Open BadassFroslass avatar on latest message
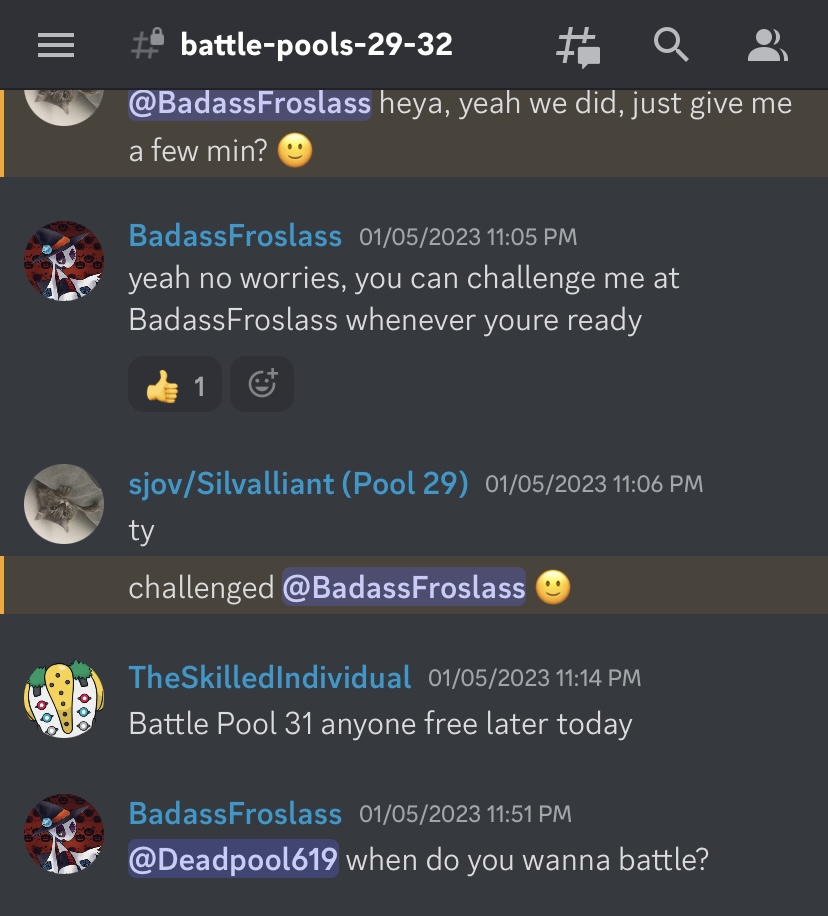This screenshot has height=916, width=828. pos(64,834)
